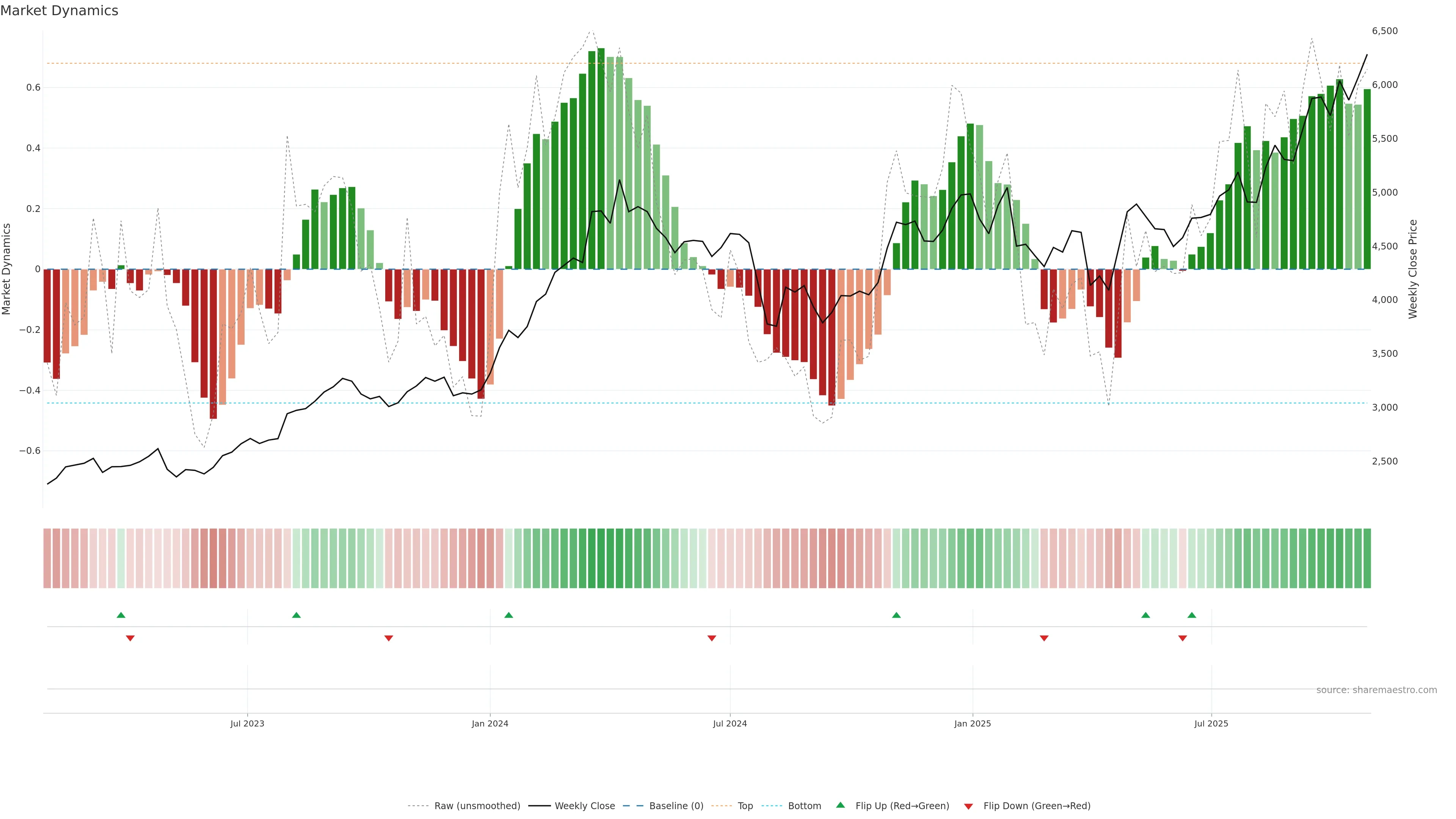Click the flip-down triangle just before Jul 2024
This screenshot has height=819, width=1456.
[712, 638]
